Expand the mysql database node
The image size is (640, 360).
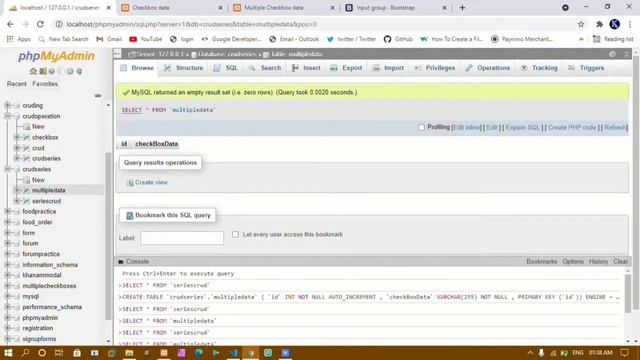[x=7, y=296]
